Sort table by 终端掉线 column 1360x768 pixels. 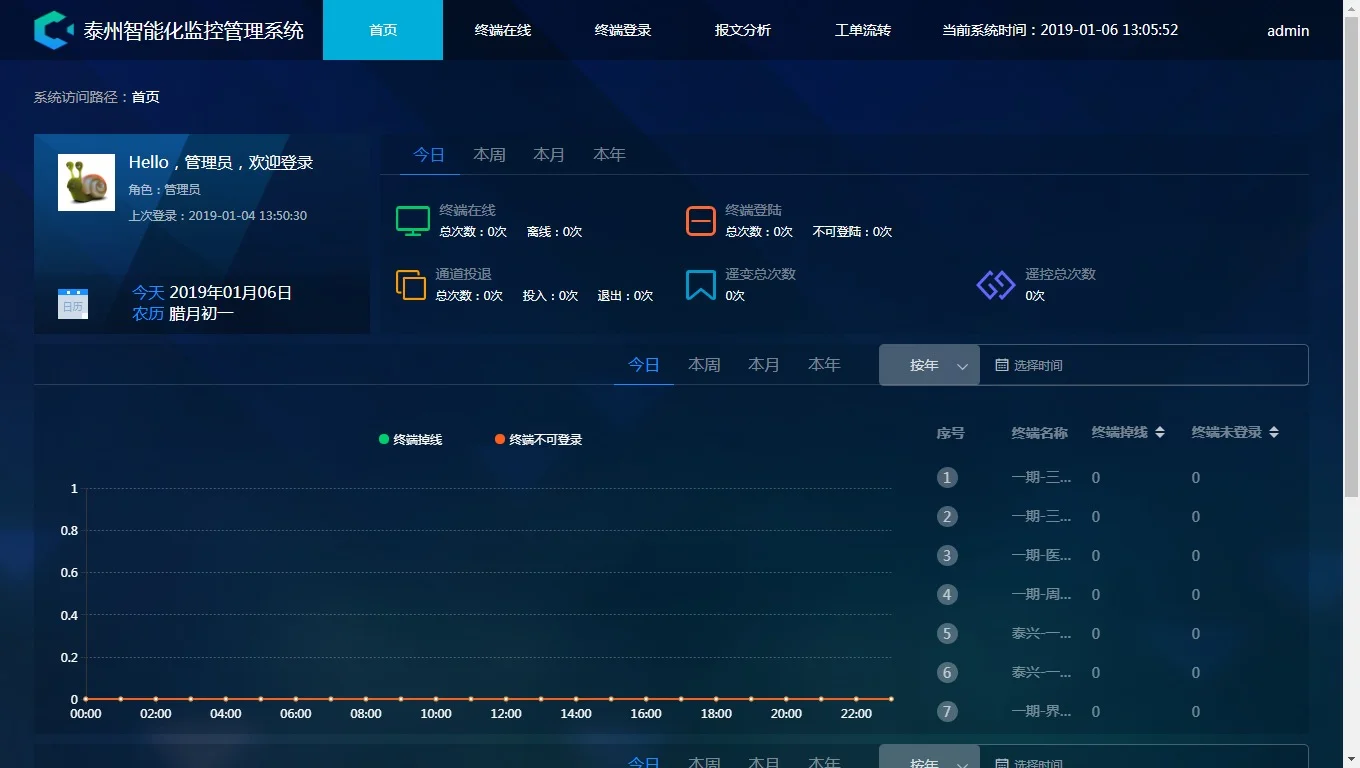[x=1159, y=433]
